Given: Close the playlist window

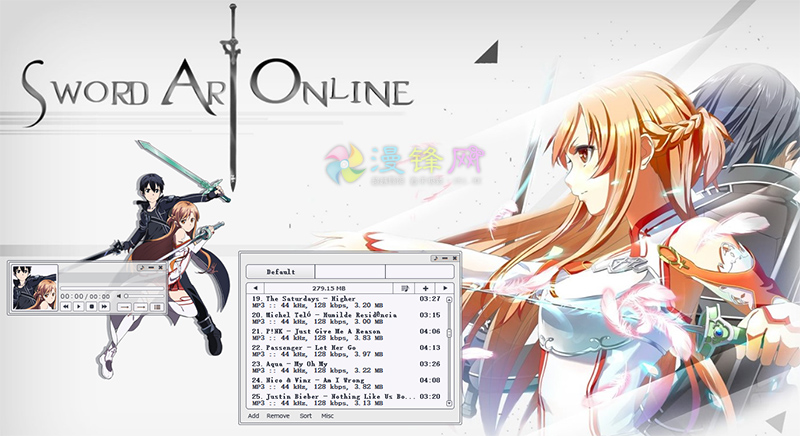Looking at the screenshot, I should coord(454,258).
